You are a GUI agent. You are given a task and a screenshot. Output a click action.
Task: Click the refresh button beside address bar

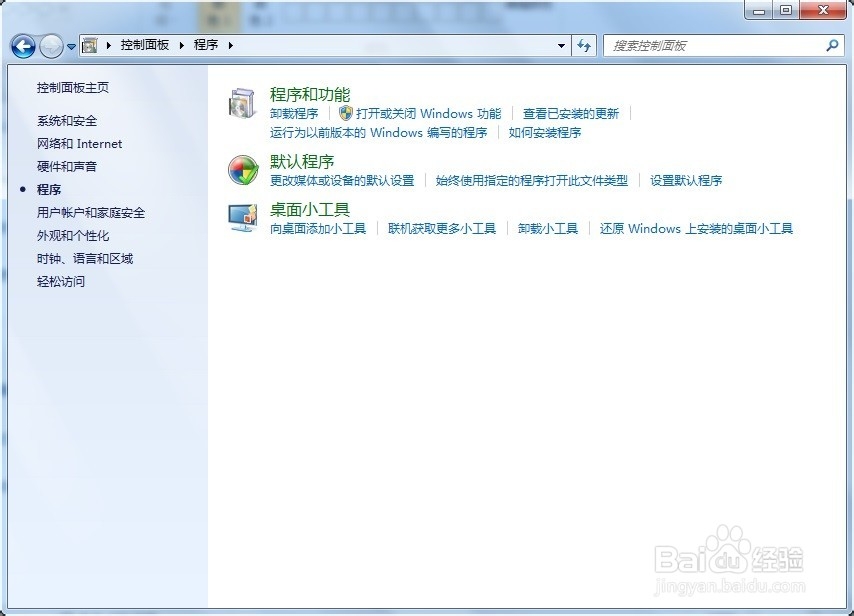point(584,46)
